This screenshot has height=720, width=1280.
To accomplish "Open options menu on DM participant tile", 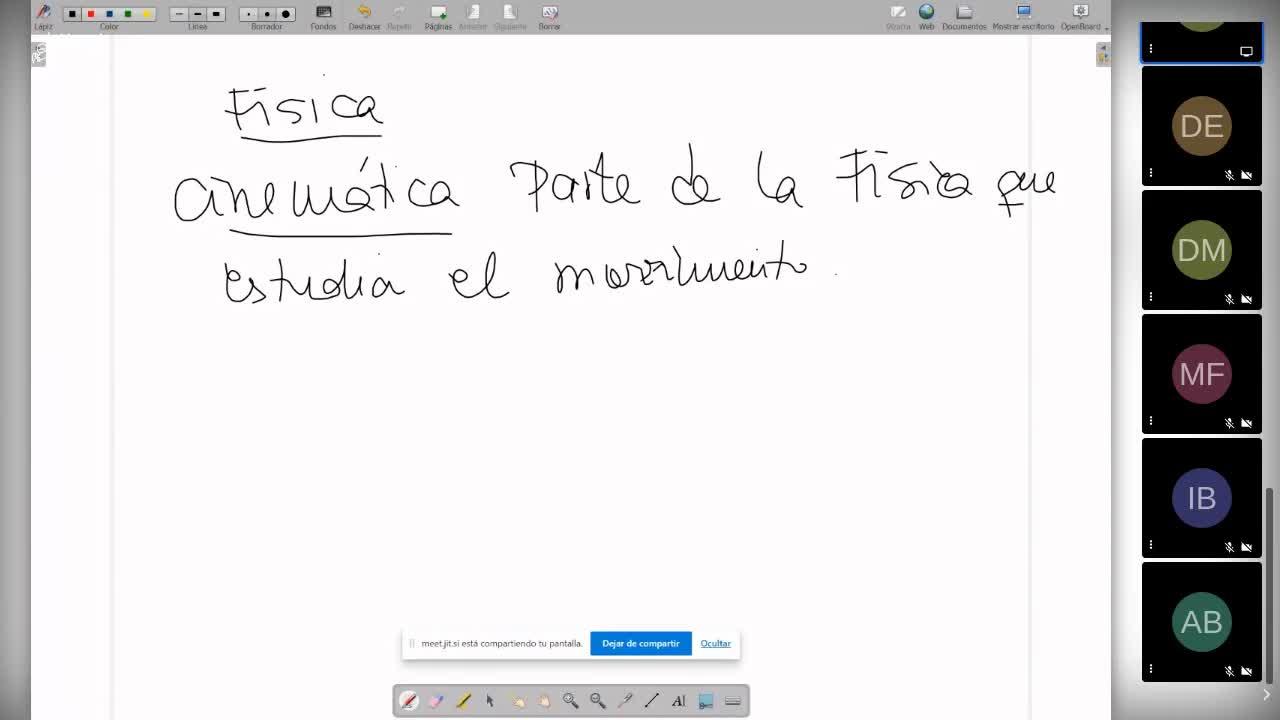I will click(1151, 297).
